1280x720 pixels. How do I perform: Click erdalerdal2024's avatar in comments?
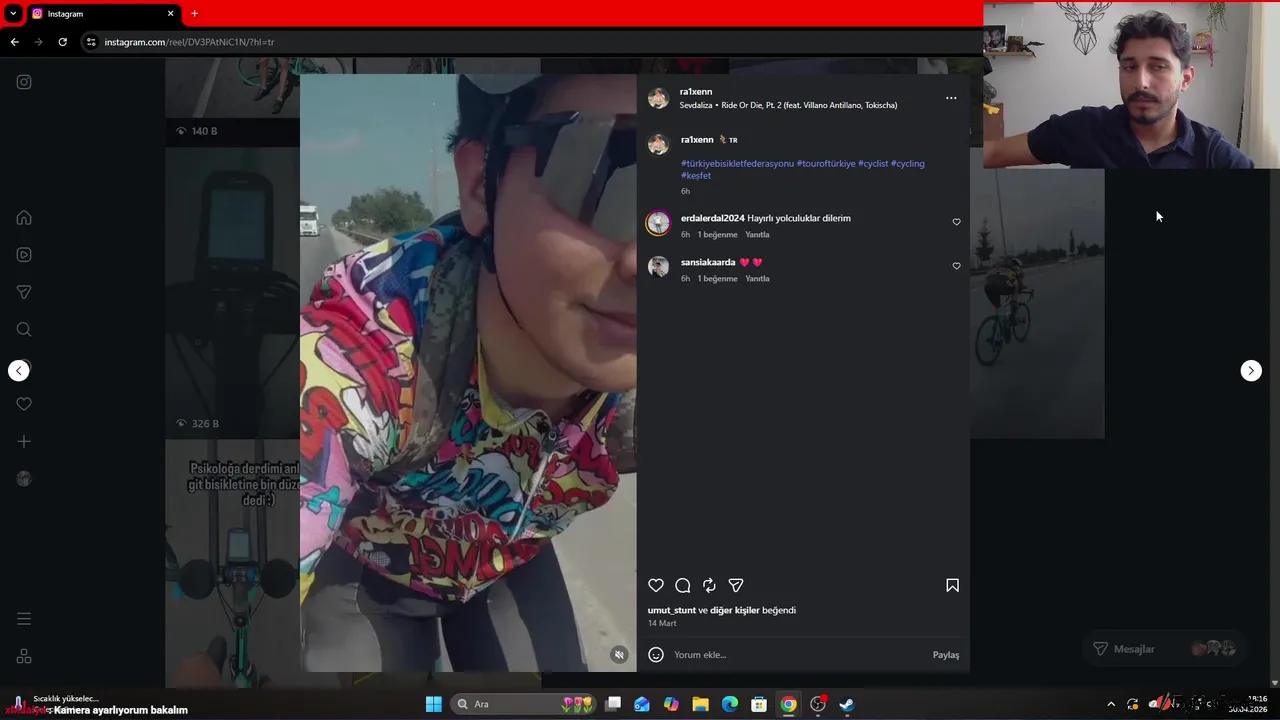[658, 223]
